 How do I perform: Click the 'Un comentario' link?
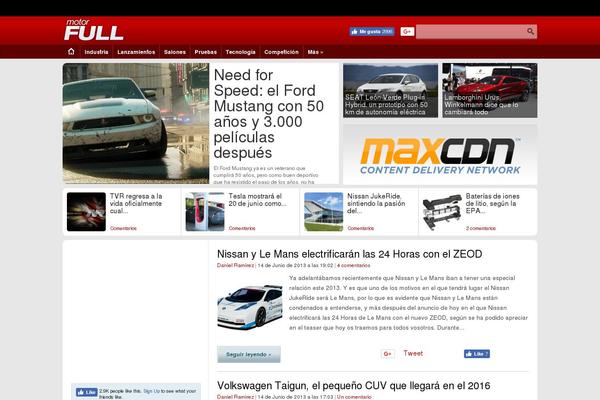354,397
